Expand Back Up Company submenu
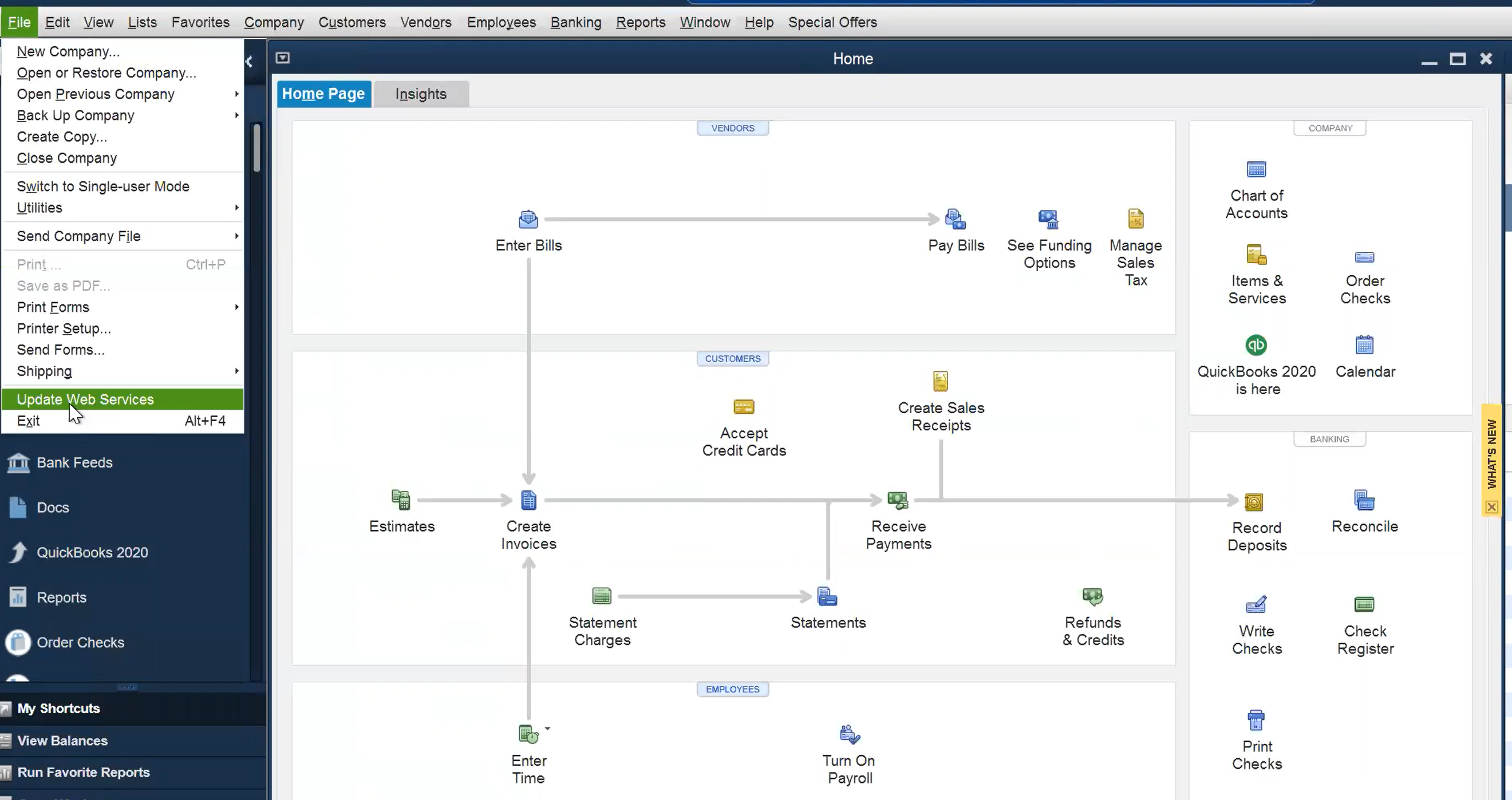This screenshot has width=1512, height=800. (x=122, y=116)
